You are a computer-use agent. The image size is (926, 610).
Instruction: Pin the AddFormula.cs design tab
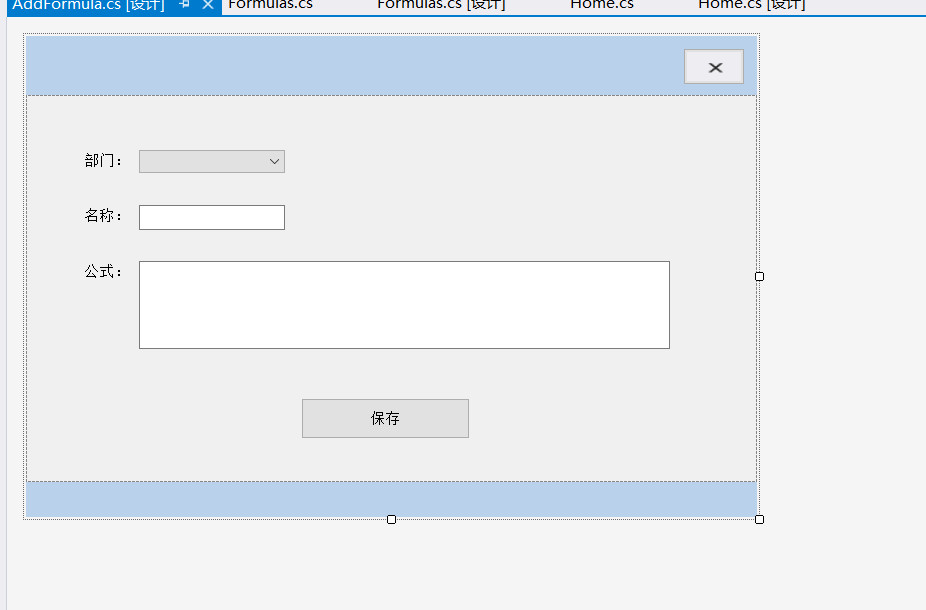[x=184, y=4]
